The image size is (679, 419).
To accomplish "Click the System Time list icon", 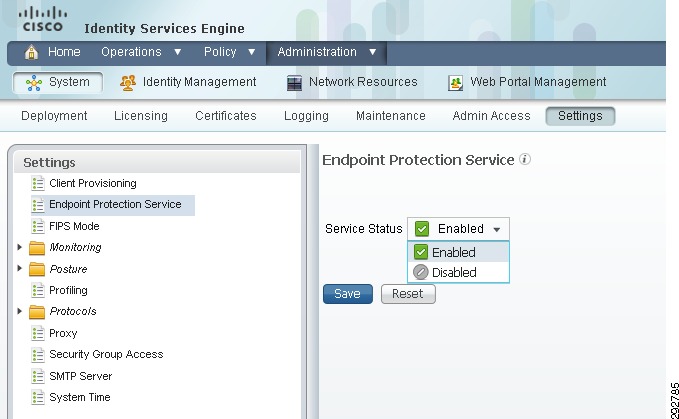I will point(38,397).
